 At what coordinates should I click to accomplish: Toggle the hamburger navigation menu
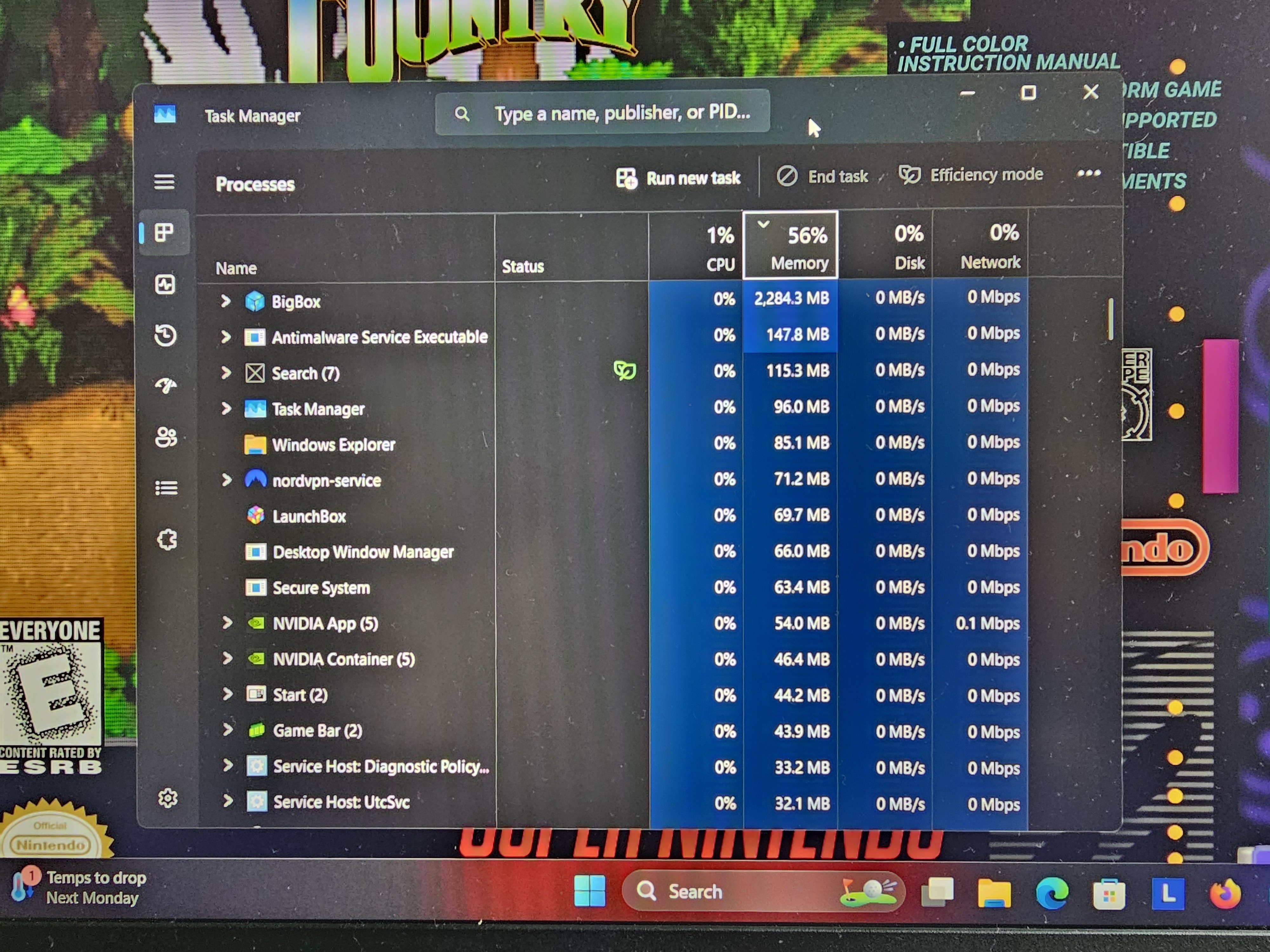[164, 182]
